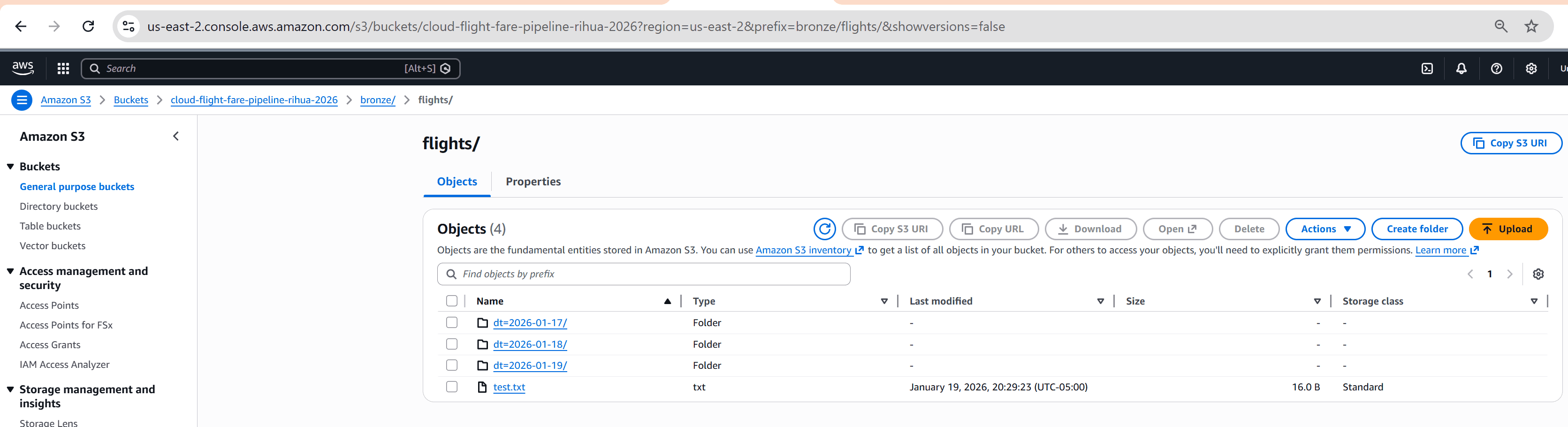Select all objects using the header checkbox
Image resolution: width=1568 pixels, height=427 pixels.
[x=452, y=301]
